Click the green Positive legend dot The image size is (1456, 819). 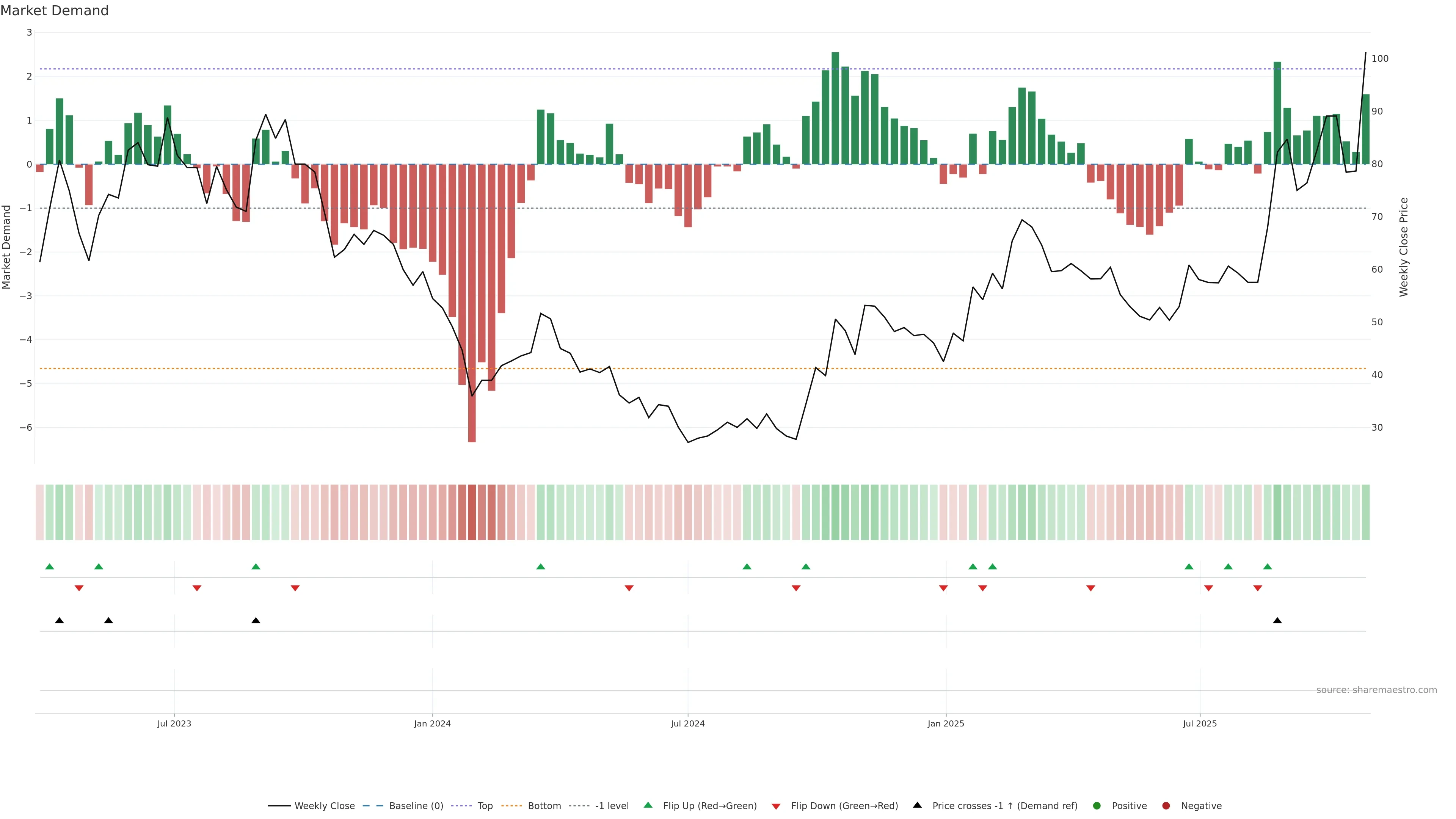[1097, 805]
